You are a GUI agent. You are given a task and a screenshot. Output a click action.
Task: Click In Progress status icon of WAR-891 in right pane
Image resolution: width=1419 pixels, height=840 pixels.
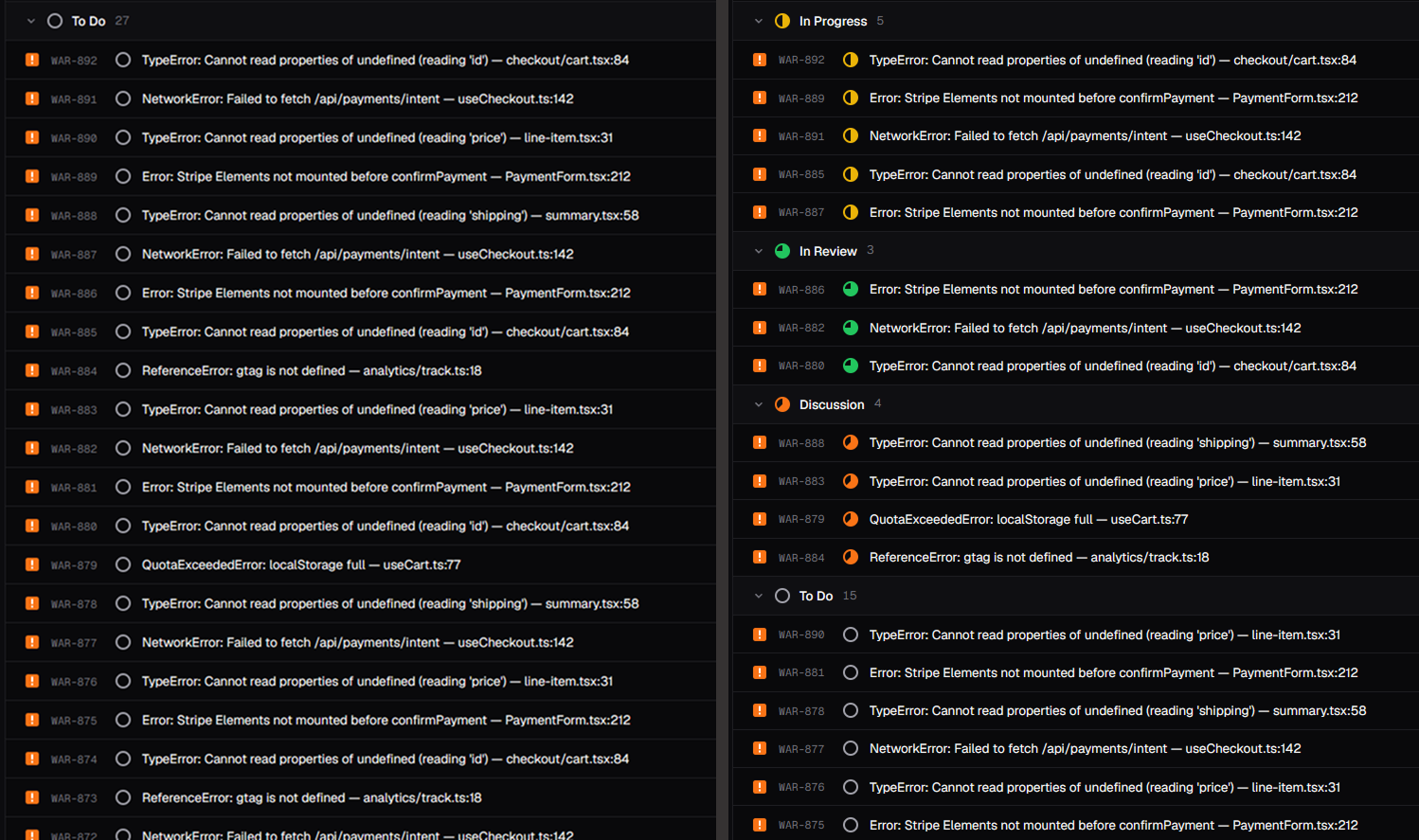[851, 135]
